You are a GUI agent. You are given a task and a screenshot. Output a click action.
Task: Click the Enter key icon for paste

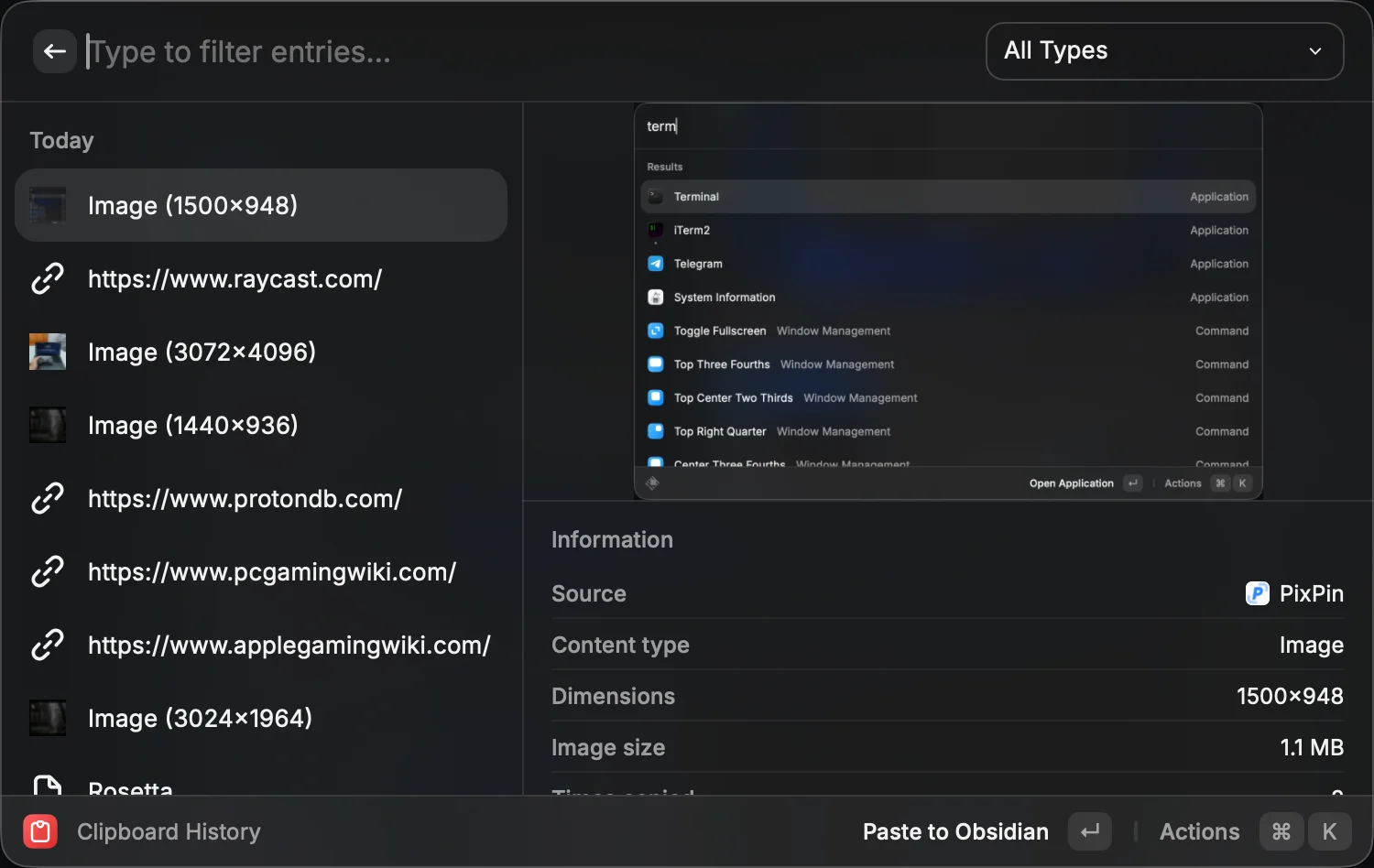coord(1089,831)
